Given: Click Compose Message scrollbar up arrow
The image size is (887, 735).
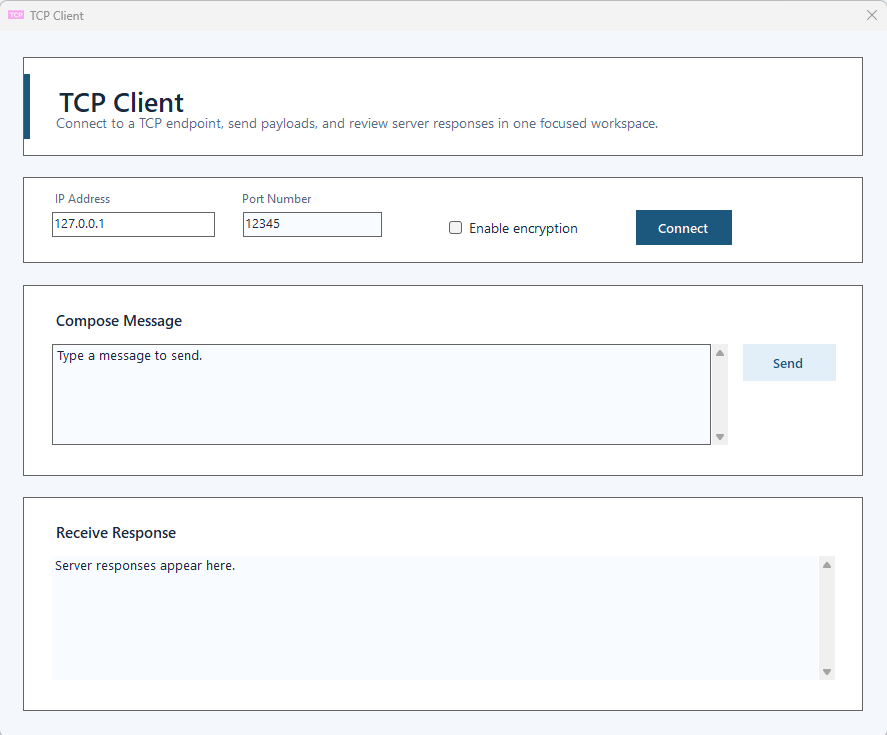Looking at the screenshot, I should [x=720, y=353].
